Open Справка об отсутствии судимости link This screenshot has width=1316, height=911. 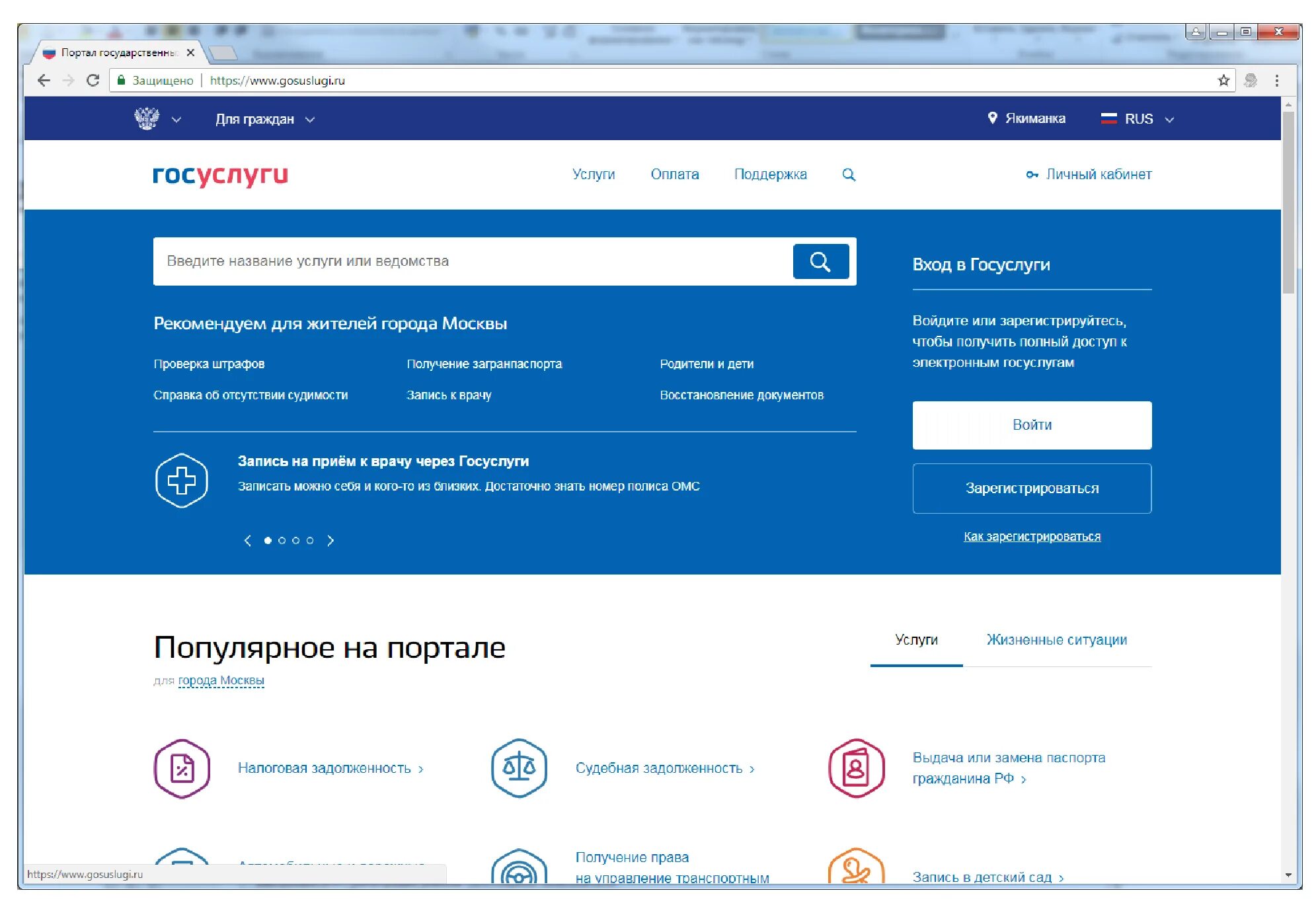pyautogui.click(x=251, y=395)
